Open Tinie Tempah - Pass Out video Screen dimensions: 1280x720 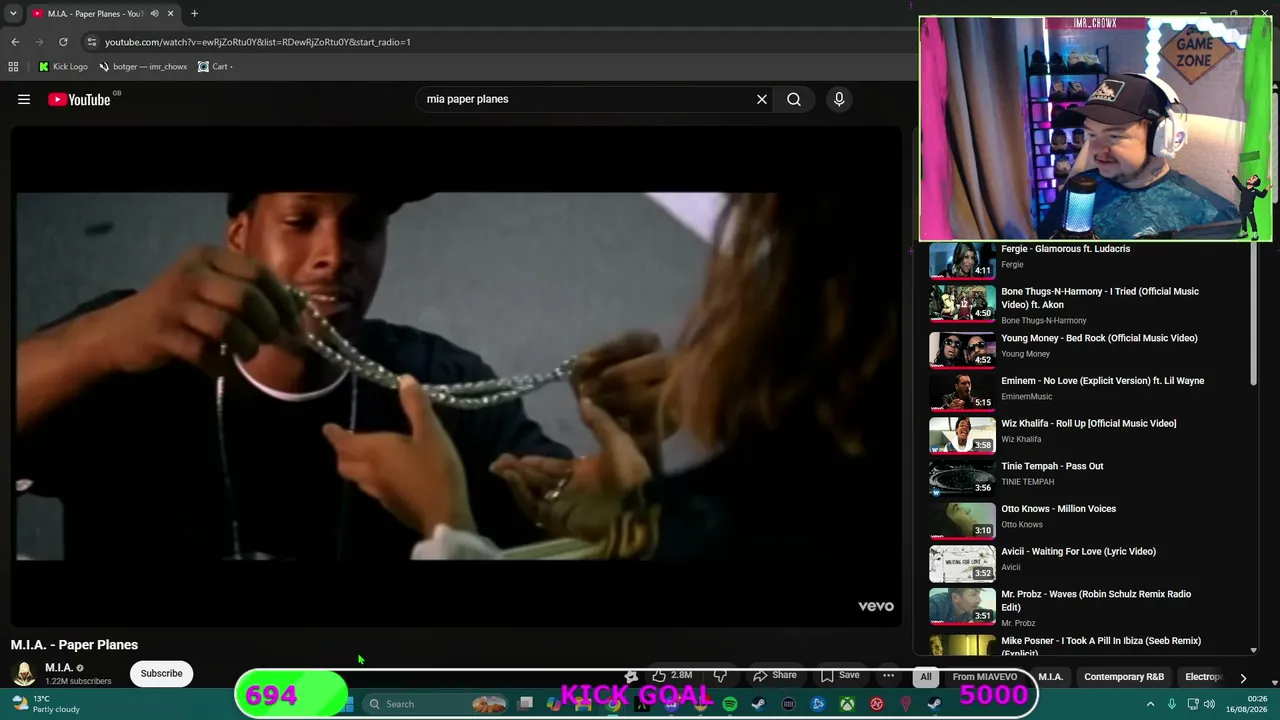pyautogui.click(x=1052, y=466)
